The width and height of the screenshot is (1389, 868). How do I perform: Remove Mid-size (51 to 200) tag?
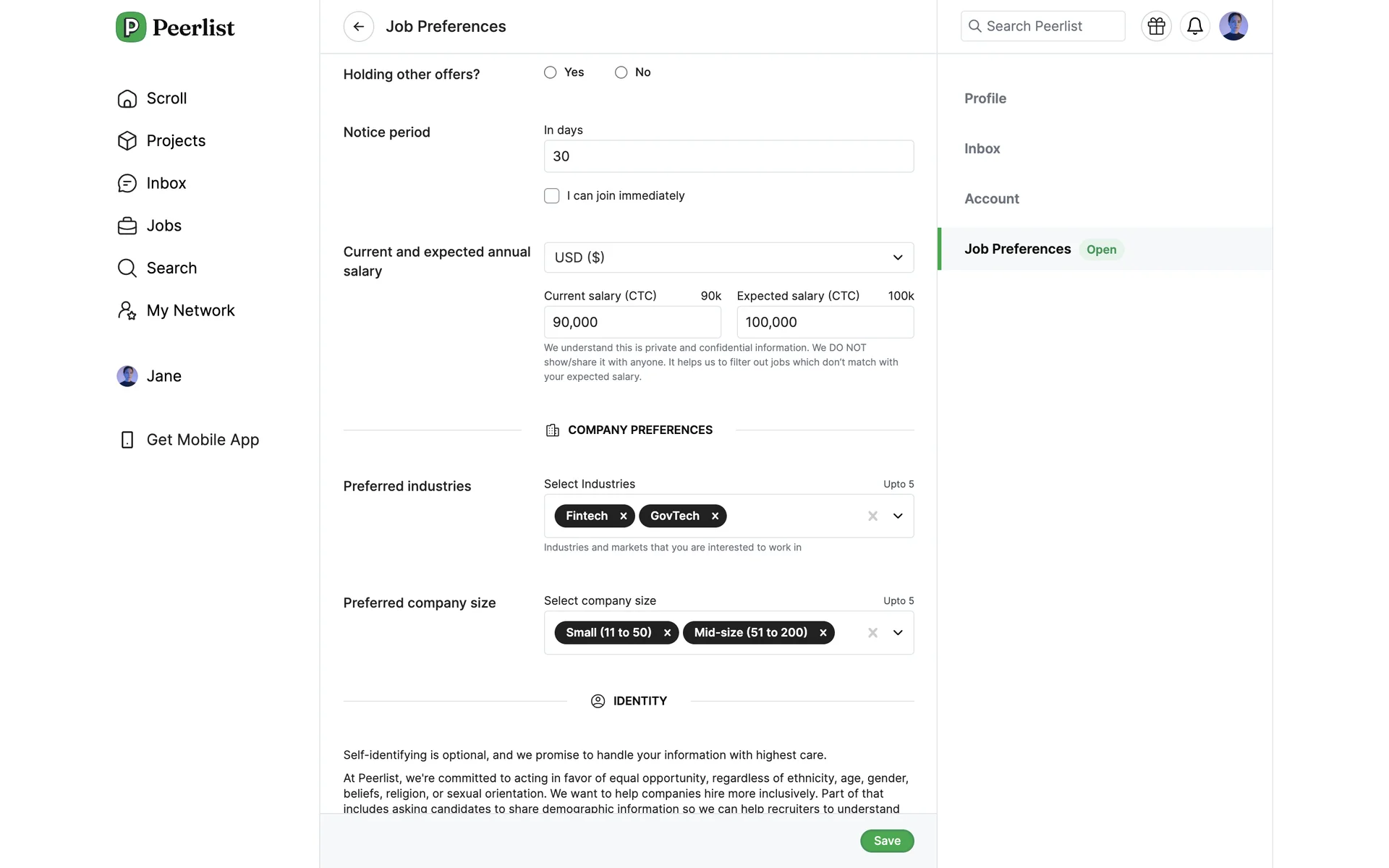pos(823,633)
